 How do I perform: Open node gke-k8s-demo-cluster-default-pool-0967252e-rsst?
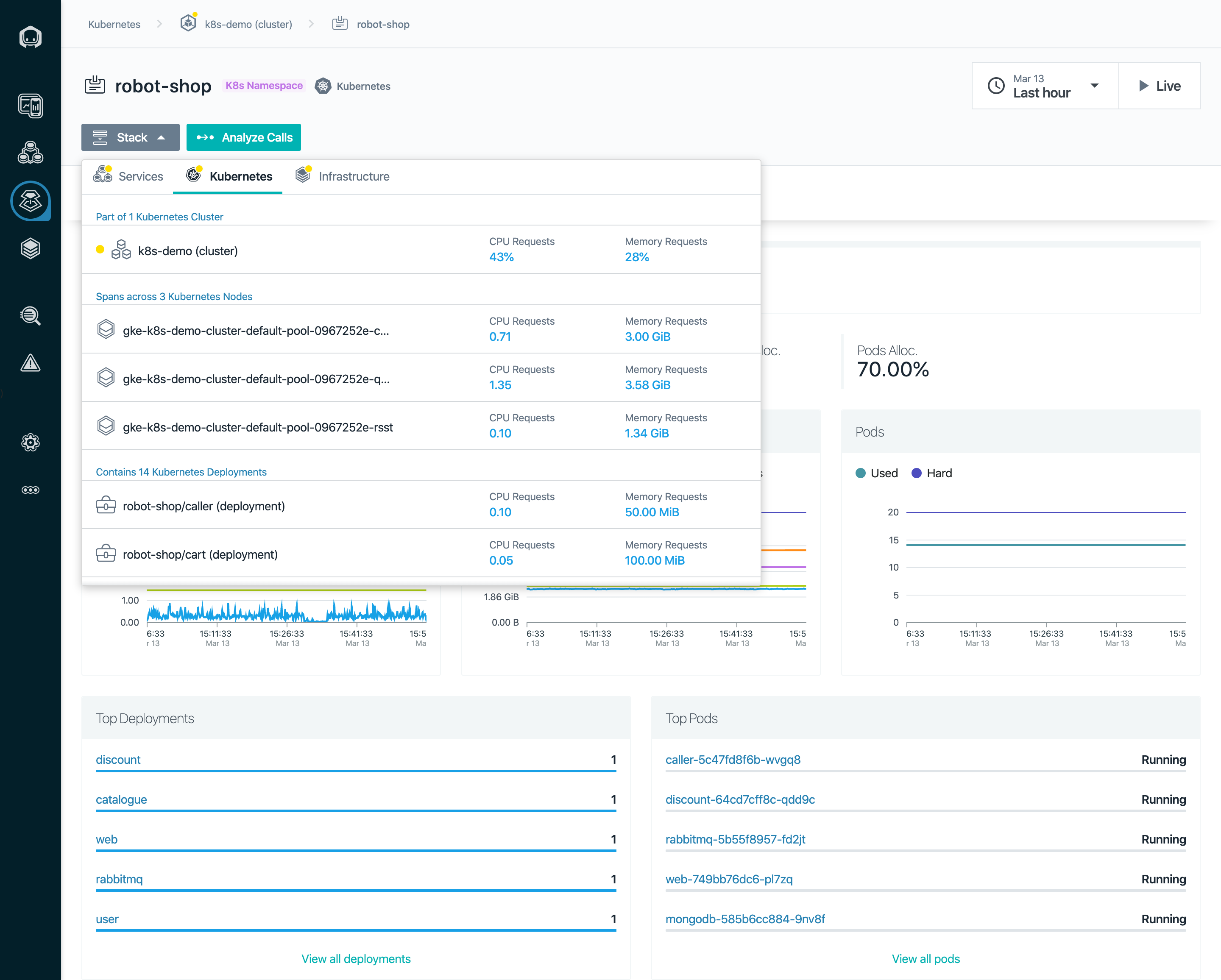point(421,426)
